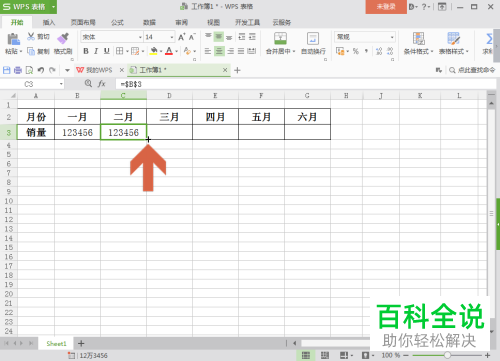This screenshot has width=500, height=361.
Task: Open the 页面布局 ribbon tab
Action: [x=83, y=22]
